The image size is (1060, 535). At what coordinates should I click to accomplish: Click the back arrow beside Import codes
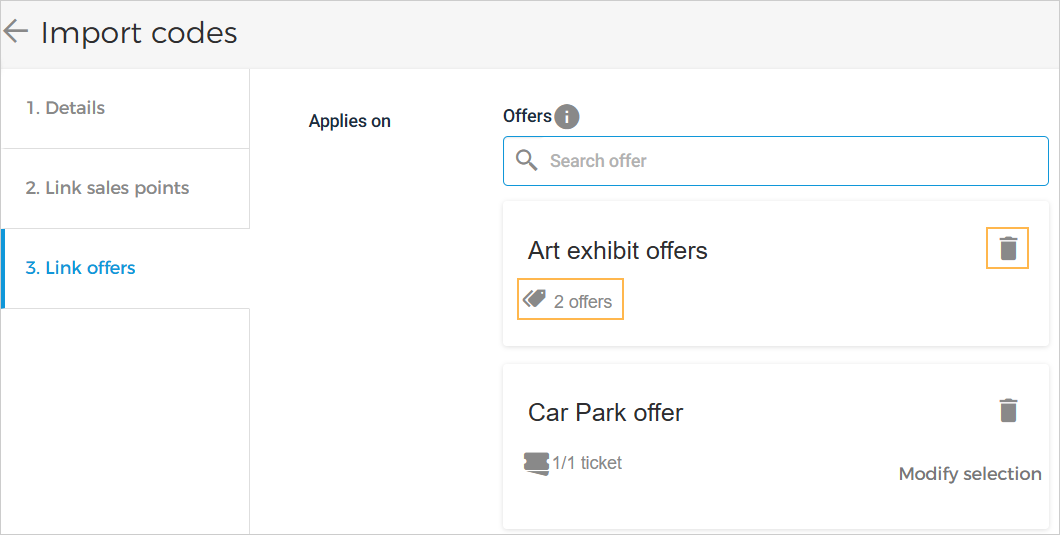point(16,32)
